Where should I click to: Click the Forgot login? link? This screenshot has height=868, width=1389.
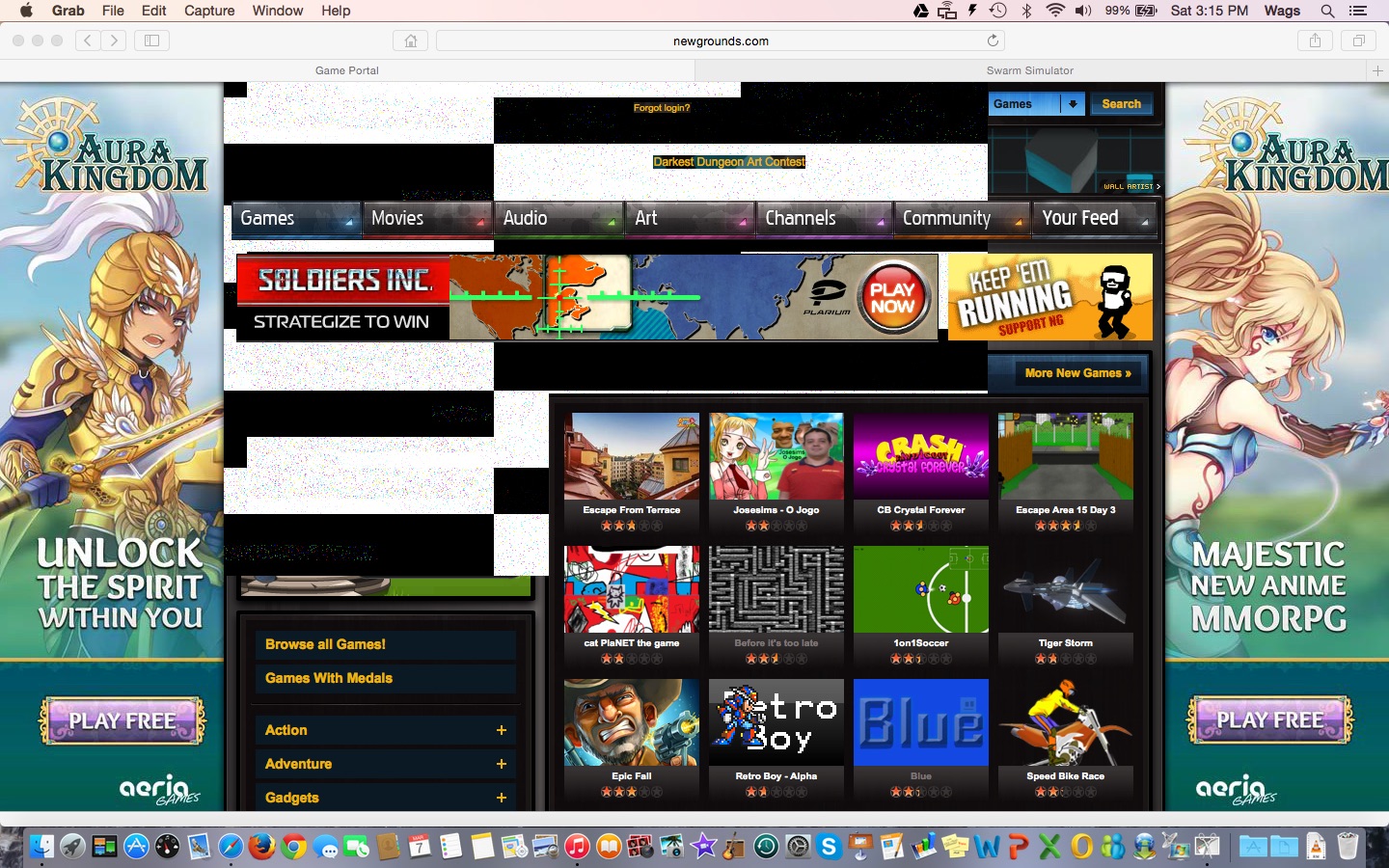coord(662,108)
